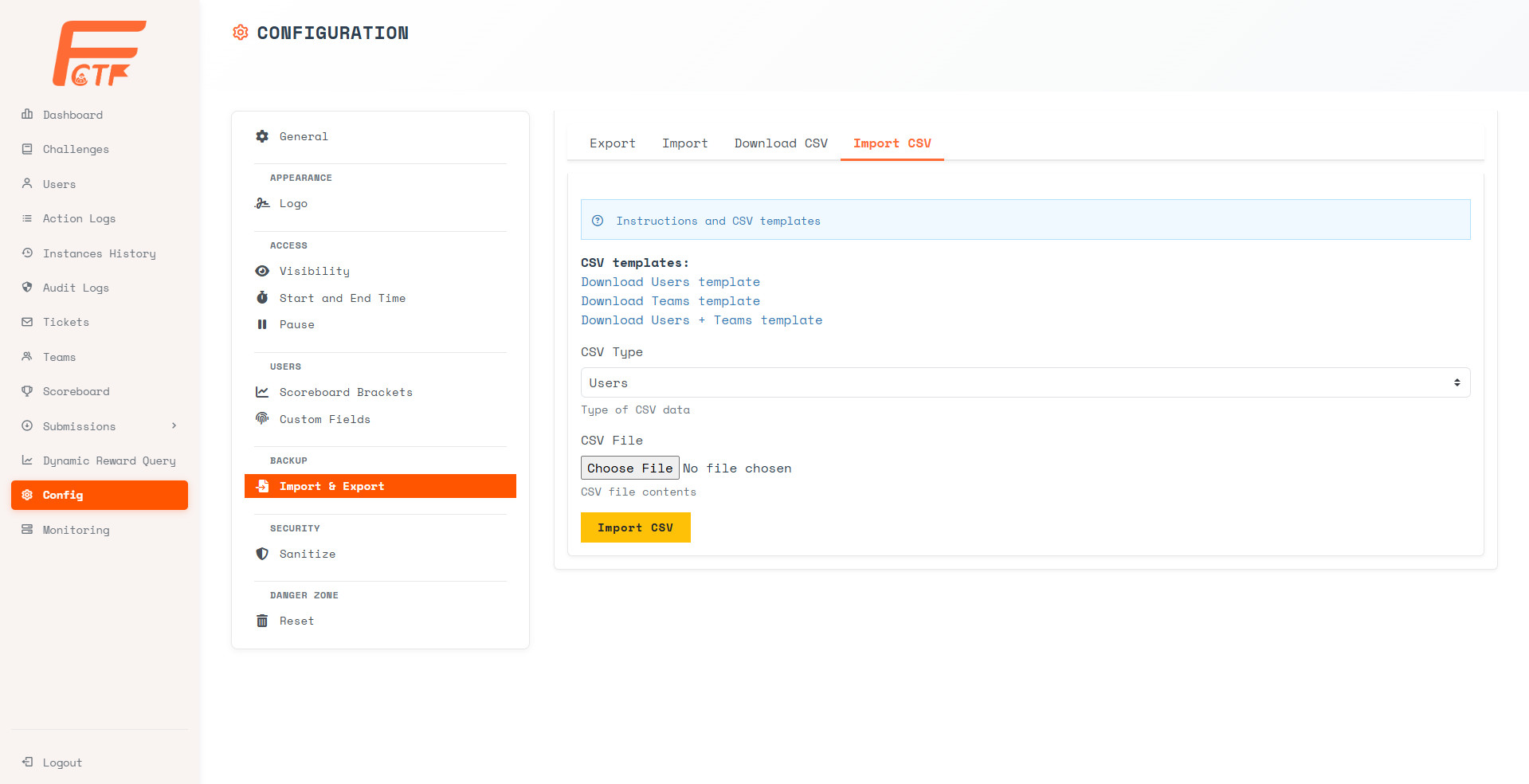The image size is (1529, 784).
Task: Click the Configuration header gear icon
Action: point(241,33)
